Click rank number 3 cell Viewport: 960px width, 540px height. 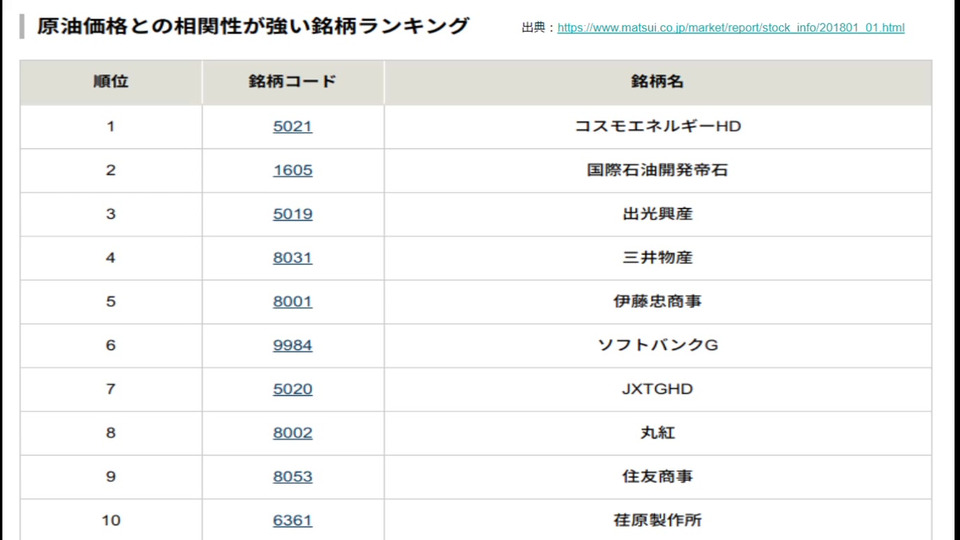click(x=111, y=214)
